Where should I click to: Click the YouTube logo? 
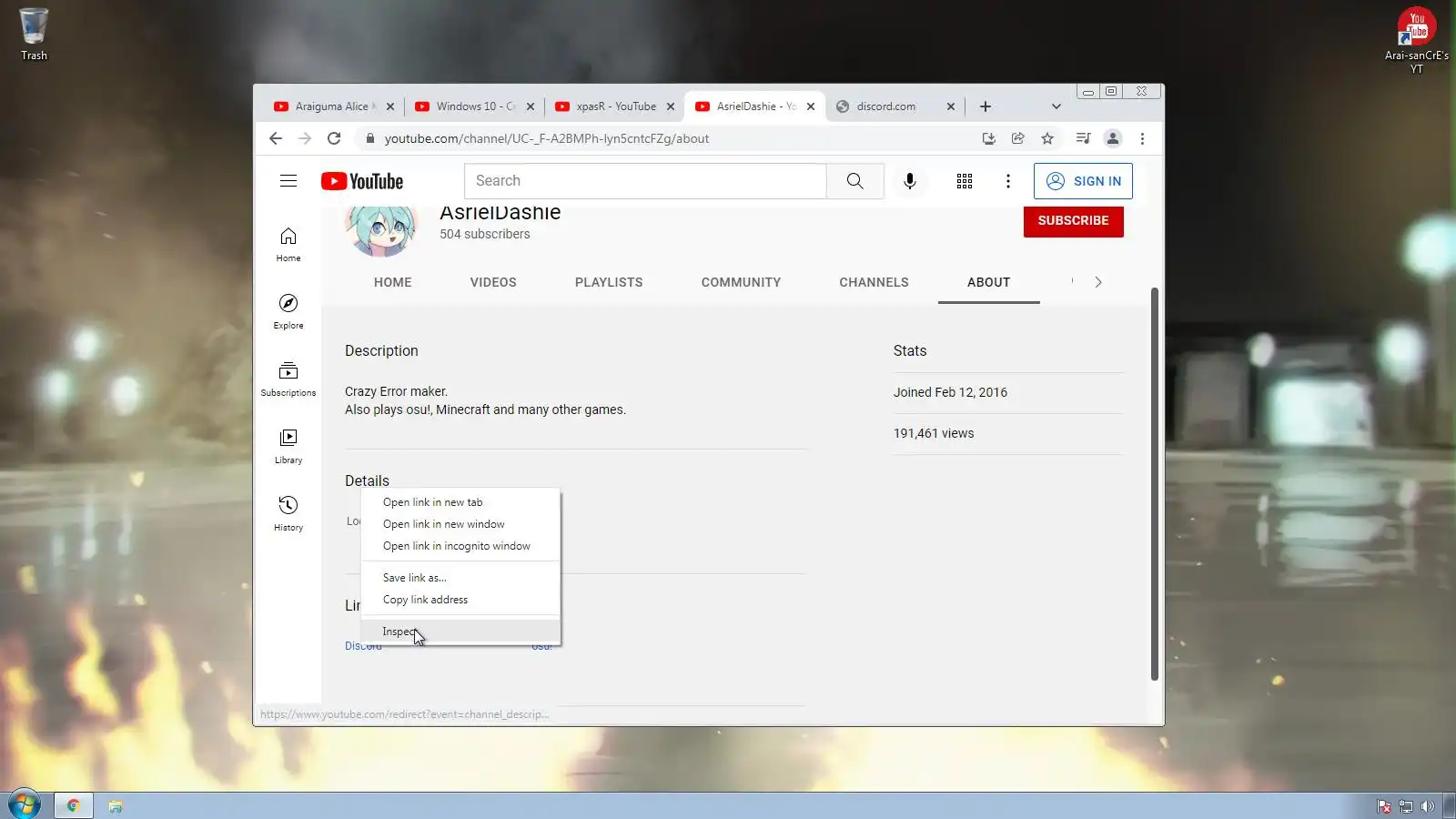tap(362, 181)
